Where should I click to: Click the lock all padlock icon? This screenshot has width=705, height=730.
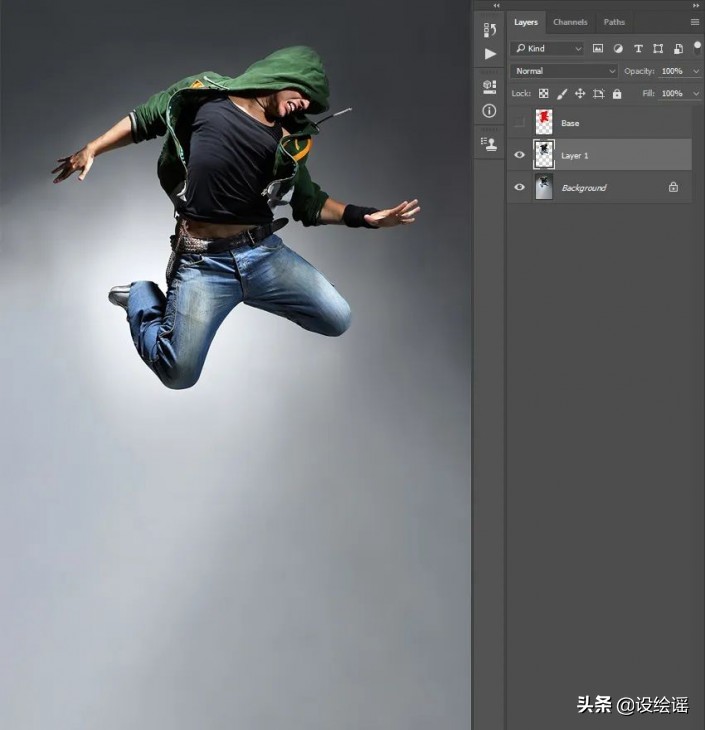point(617,94)
